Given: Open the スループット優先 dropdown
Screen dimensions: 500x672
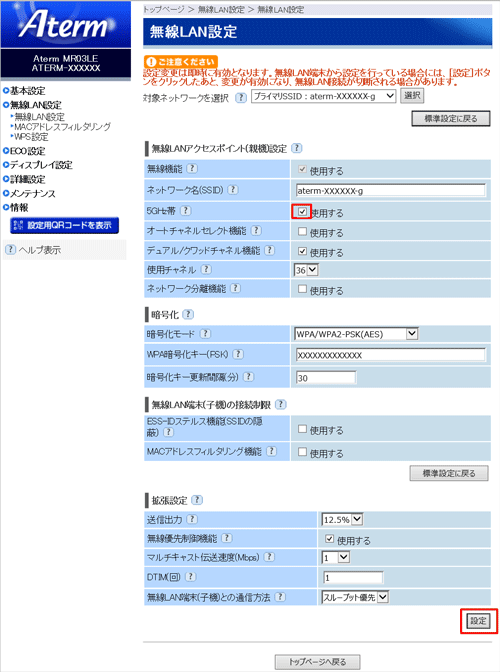Looking at the screenshot, I should [355, 597].
